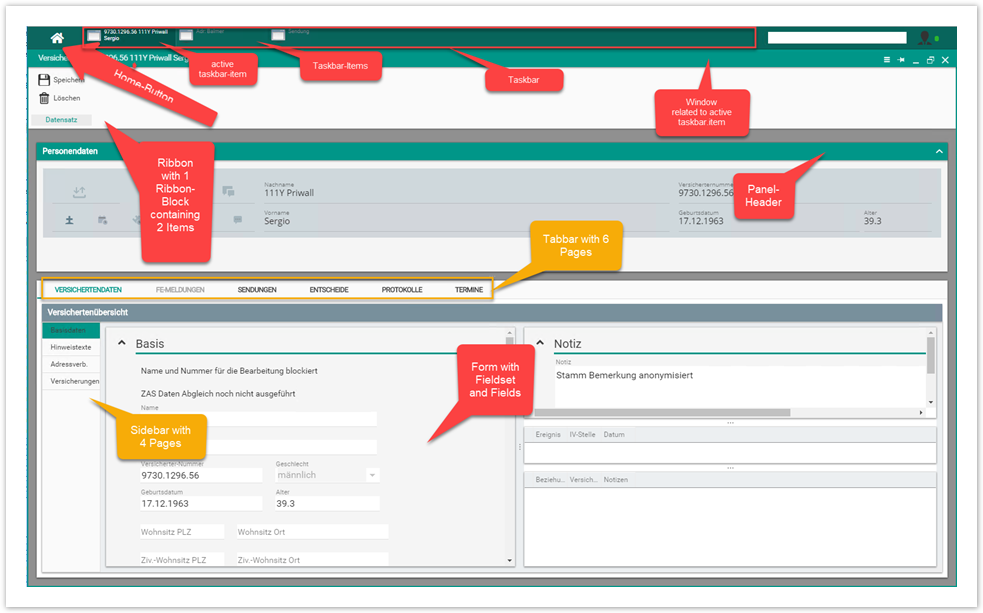Switch to the Sendungen tab
983x613 pixels.
(257, 290)
